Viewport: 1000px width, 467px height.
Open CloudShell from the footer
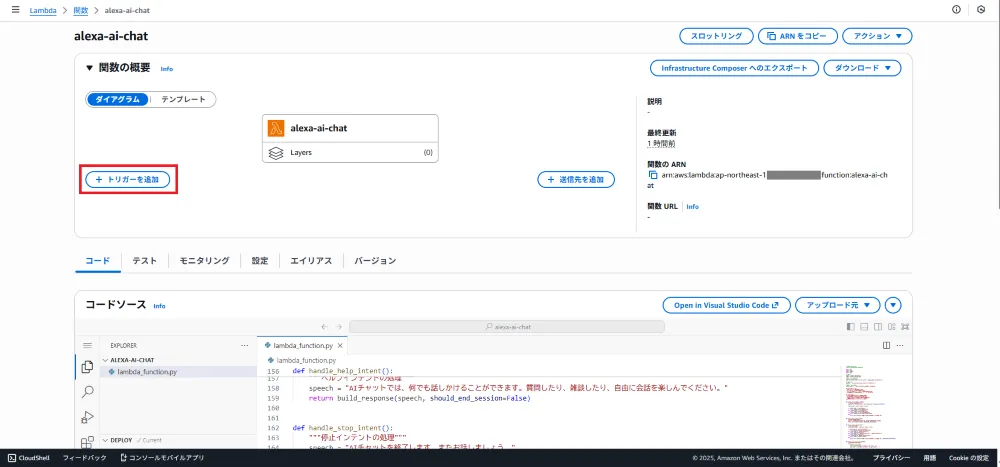tap(30, 457)
